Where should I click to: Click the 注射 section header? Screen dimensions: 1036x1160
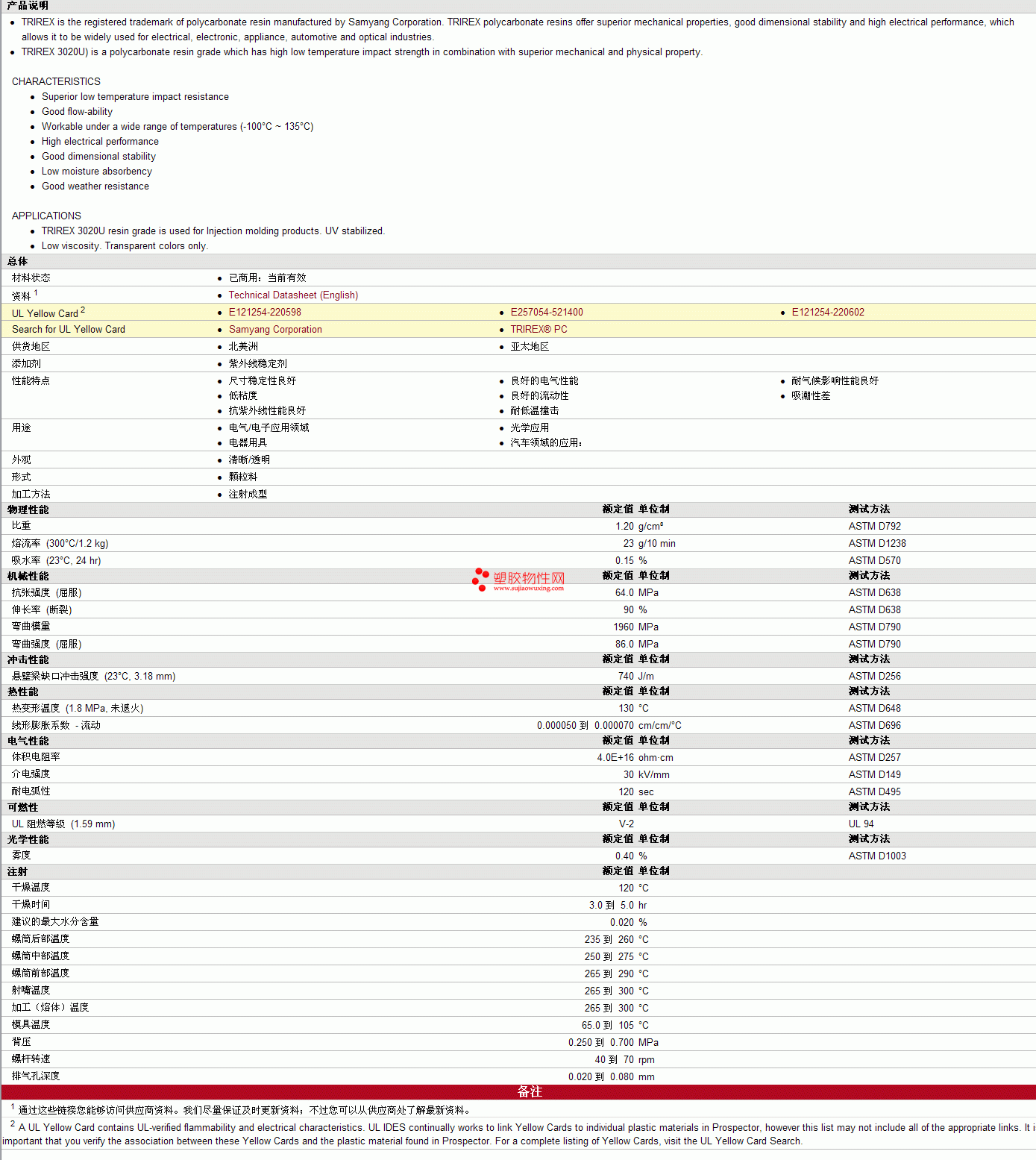(x=17, y=872)
